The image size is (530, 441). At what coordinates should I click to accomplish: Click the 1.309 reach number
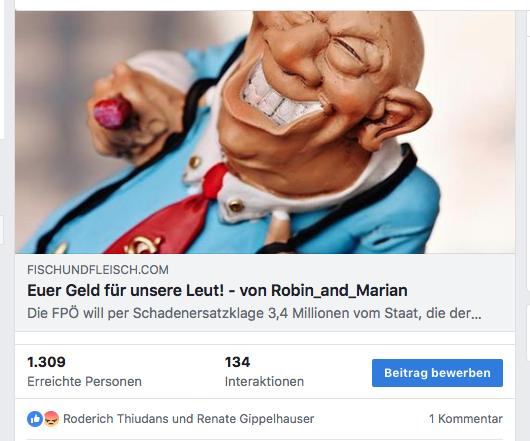click(46, 362)
